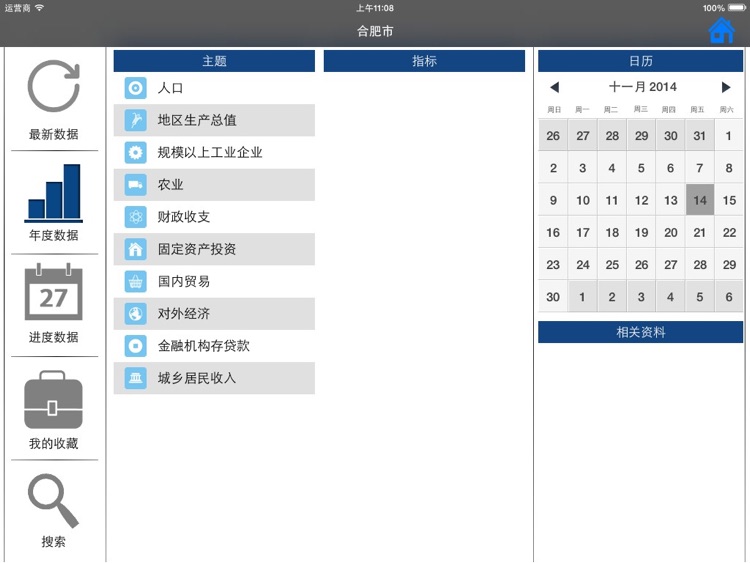Screen dimensions: 750x563
Task: Select day 22 in calendar
Action: [x=729, y=232]
